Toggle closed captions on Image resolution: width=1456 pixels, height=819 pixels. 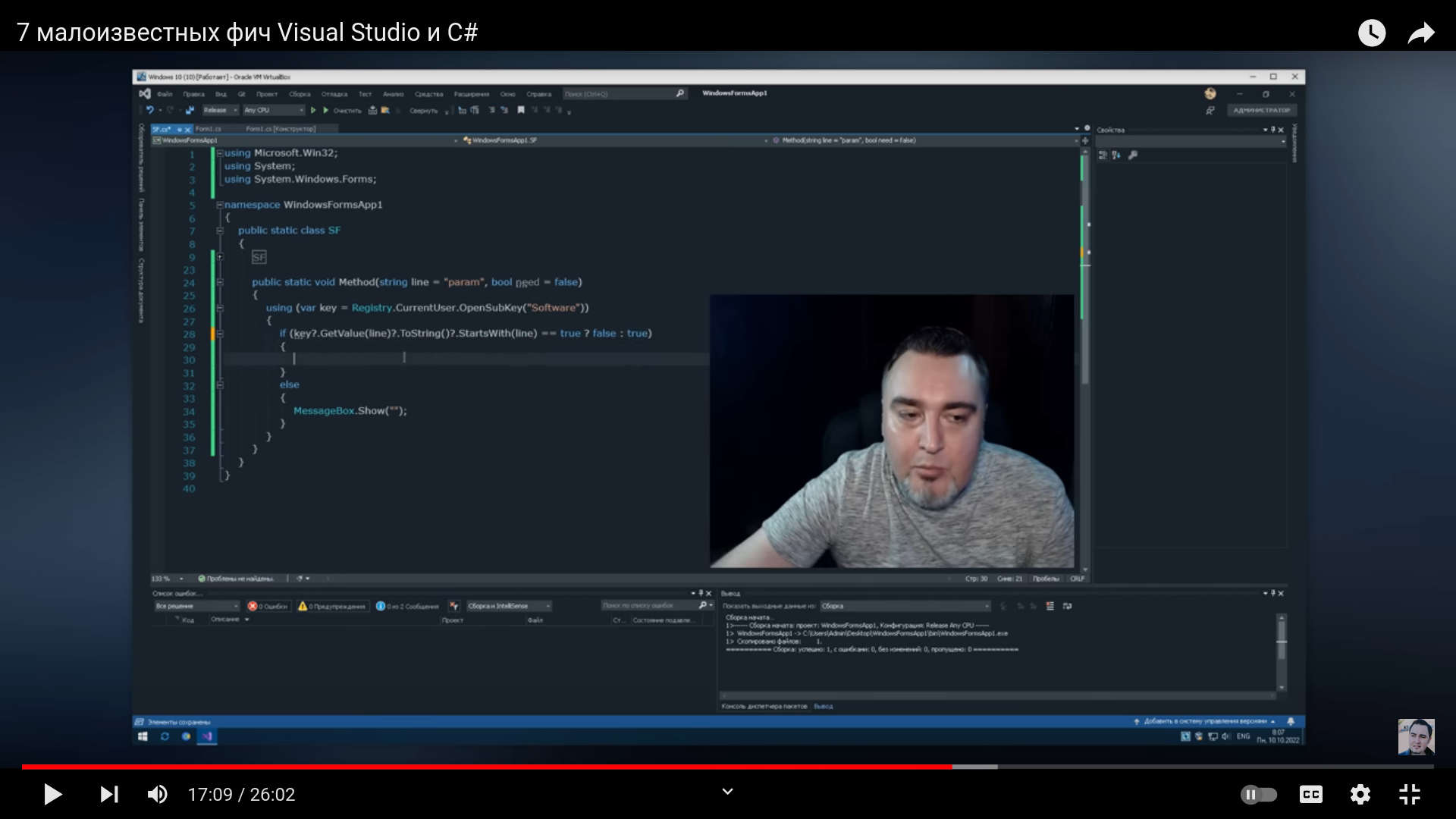tap(1310, 794)
